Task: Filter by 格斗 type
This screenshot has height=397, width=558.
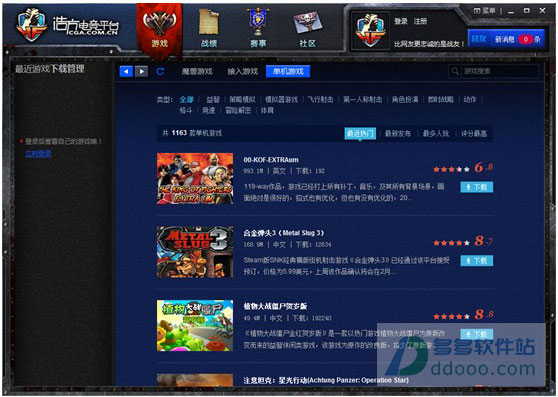Action: tap(186, 110)
